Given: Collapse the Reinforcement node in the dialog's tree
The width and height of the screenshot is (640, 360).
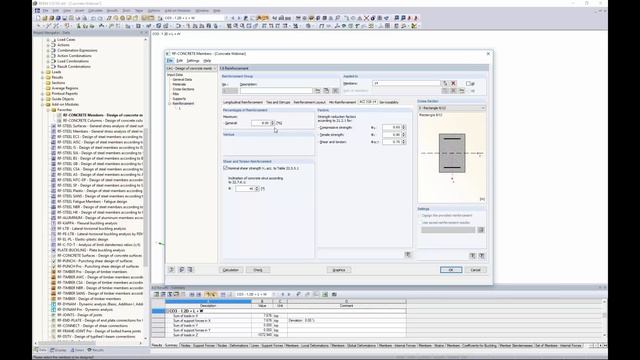Looking at the screenshot, I should pos(170,104).
